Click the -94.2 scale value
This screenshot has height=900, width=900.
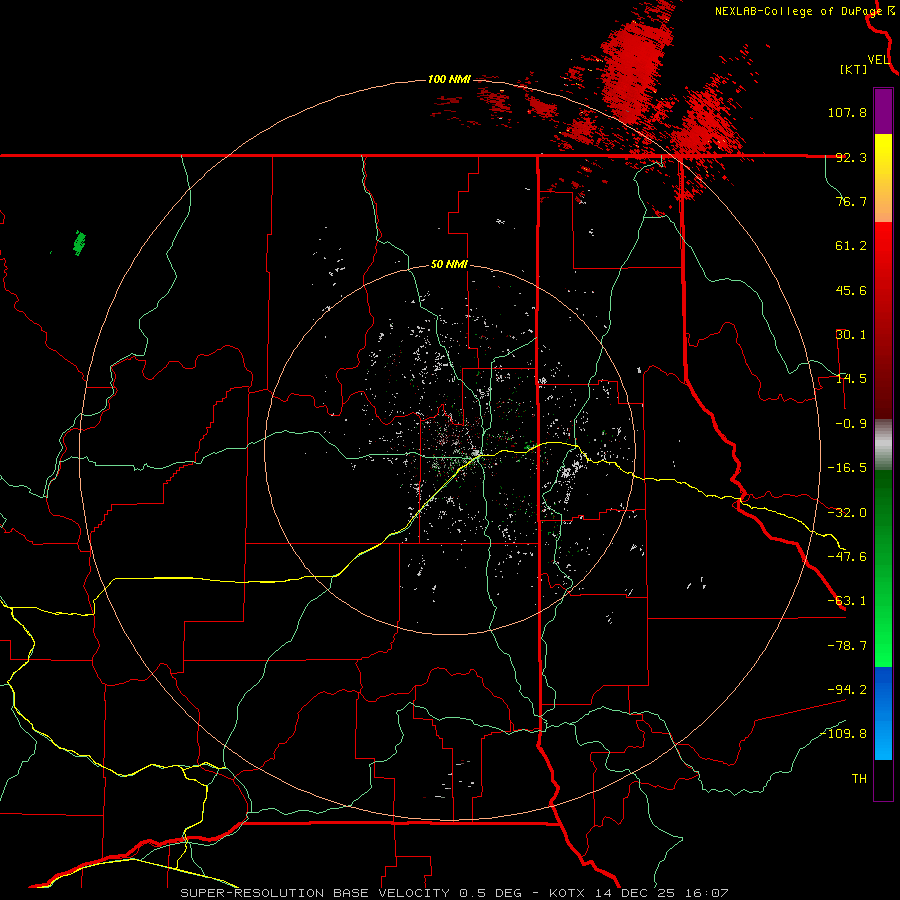pos(847,689)
